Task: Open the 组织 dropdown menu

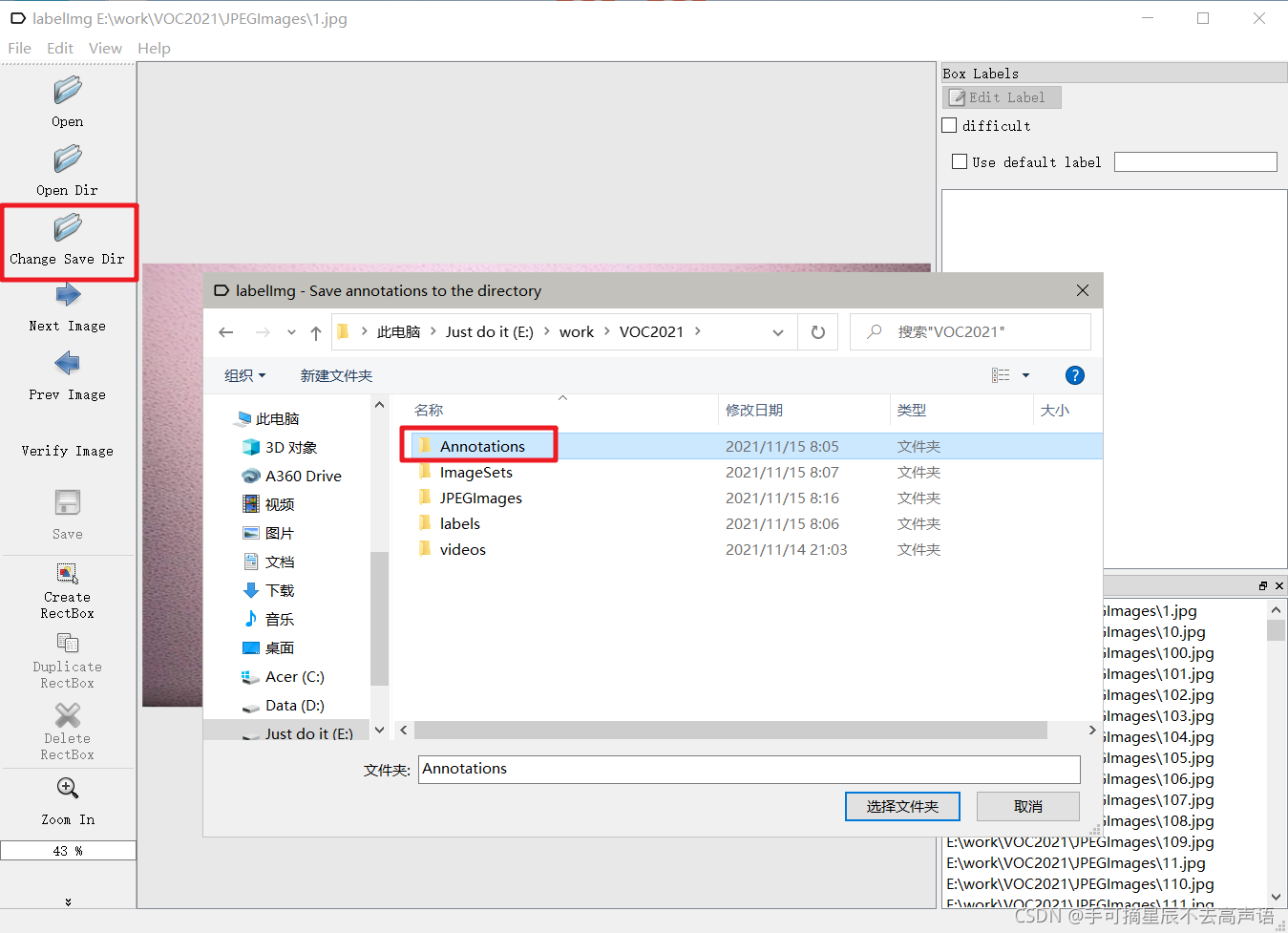Action: click(245, 375)
